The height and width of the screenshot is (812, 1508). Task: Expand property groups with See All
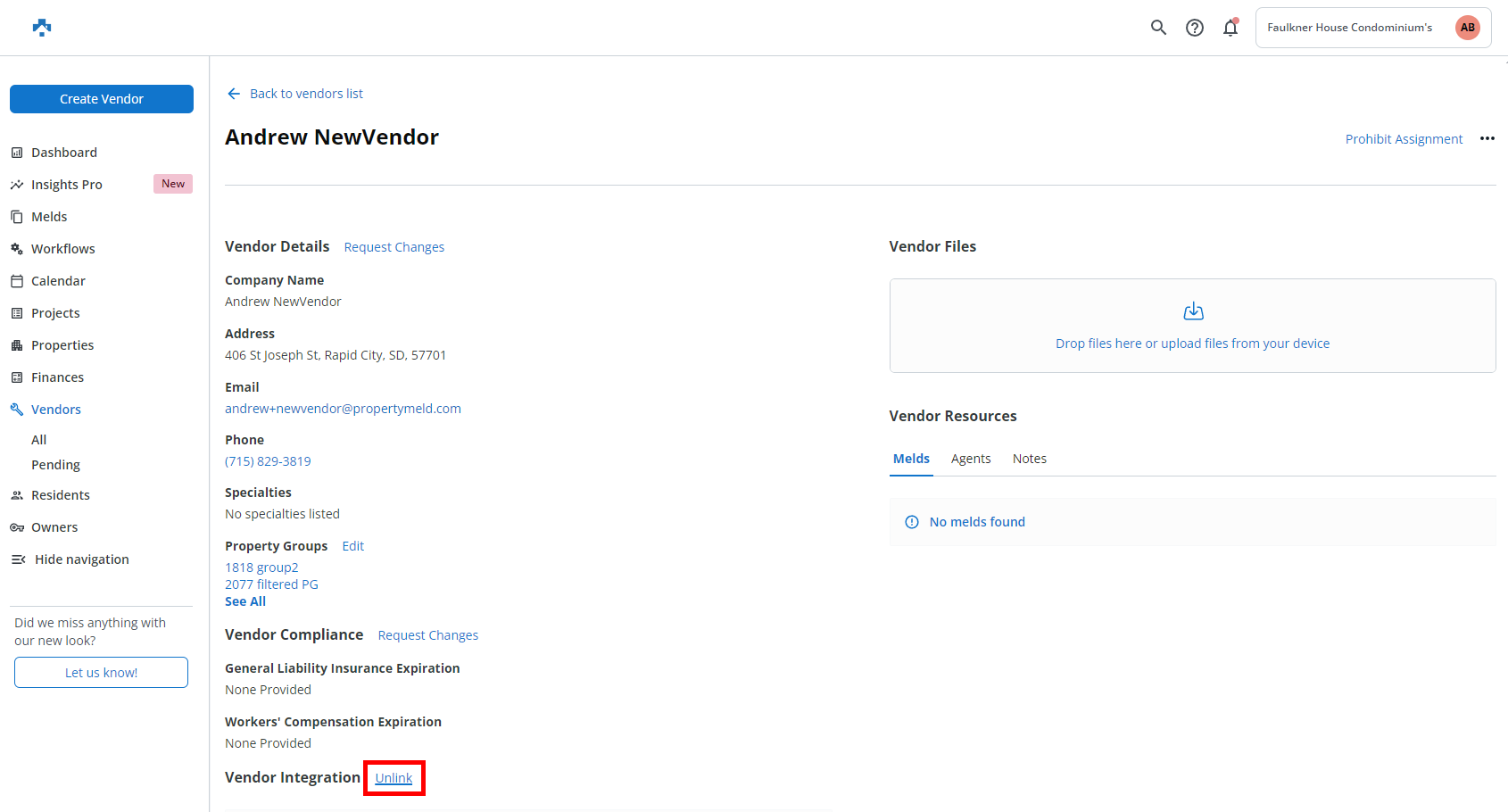tap(245, 601)
